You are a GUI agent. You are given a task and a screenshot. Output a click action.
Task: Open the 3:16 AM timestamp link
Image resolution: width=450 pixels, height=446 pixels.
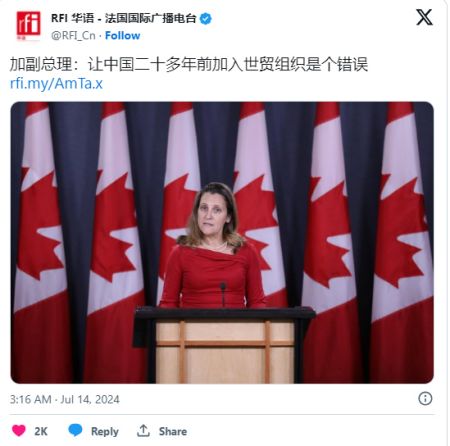(x=30, y=399)
